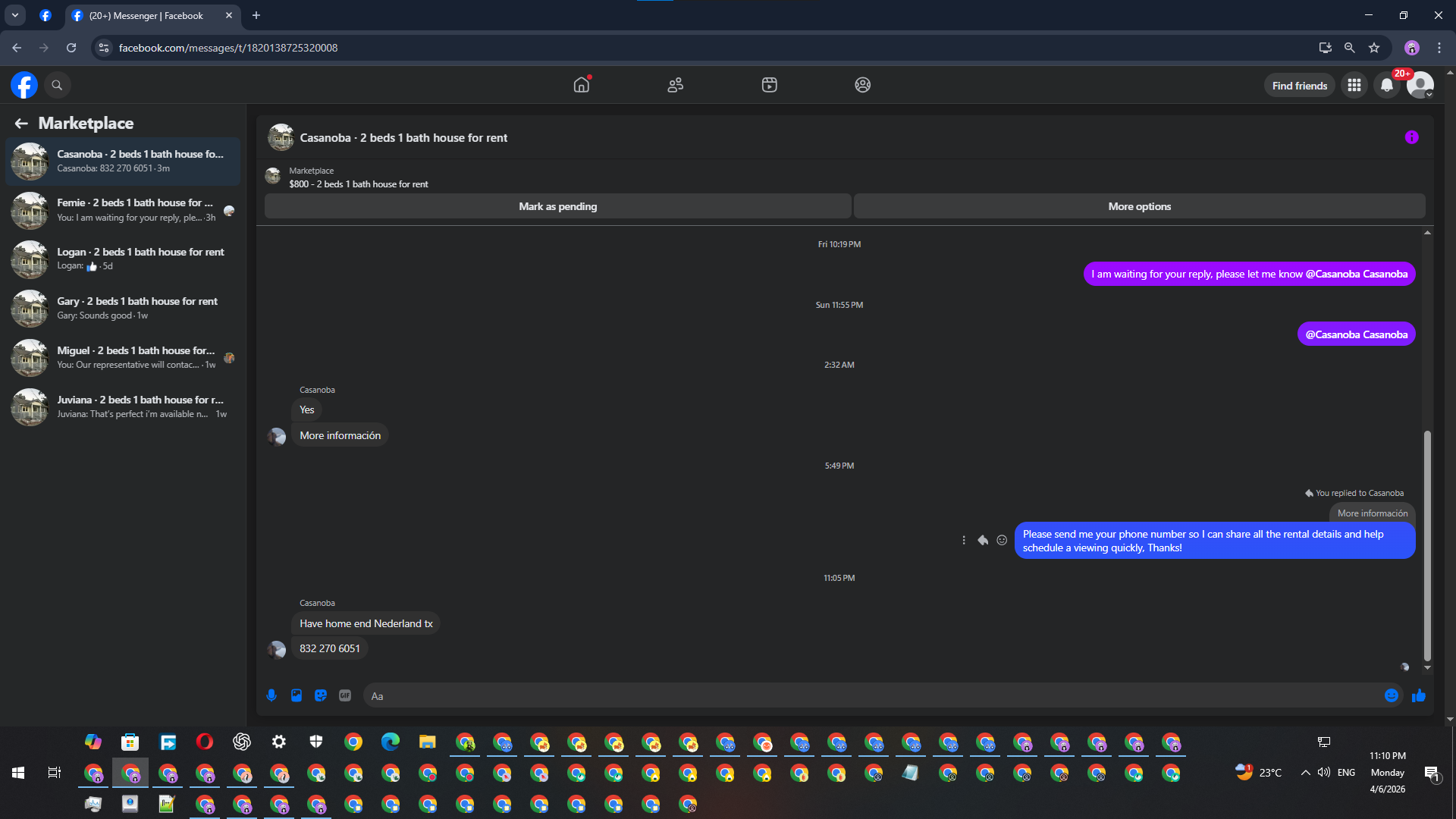Click the chat conversation scrollbar thumb
This screenshot has height=819, width=1456.
(1427, 546)
